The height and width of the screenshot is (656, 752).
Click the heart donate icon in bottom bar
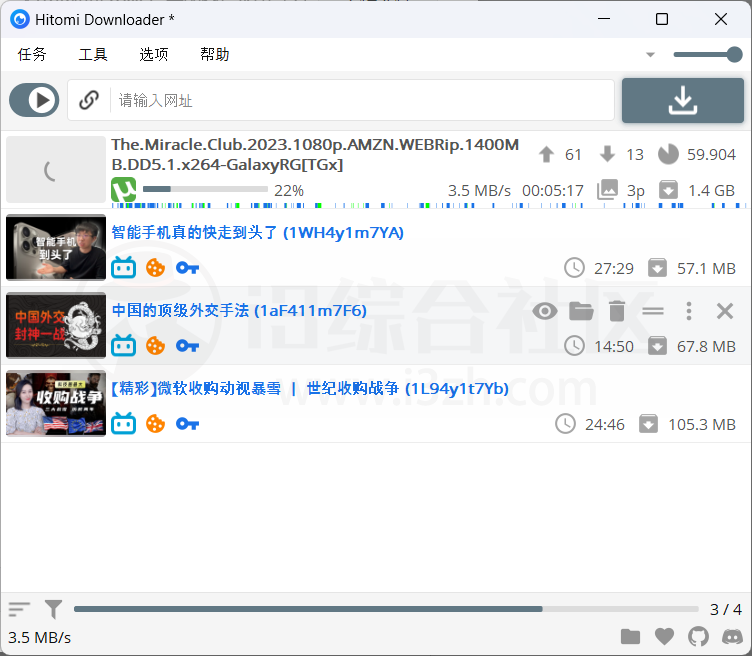(664, 637)
